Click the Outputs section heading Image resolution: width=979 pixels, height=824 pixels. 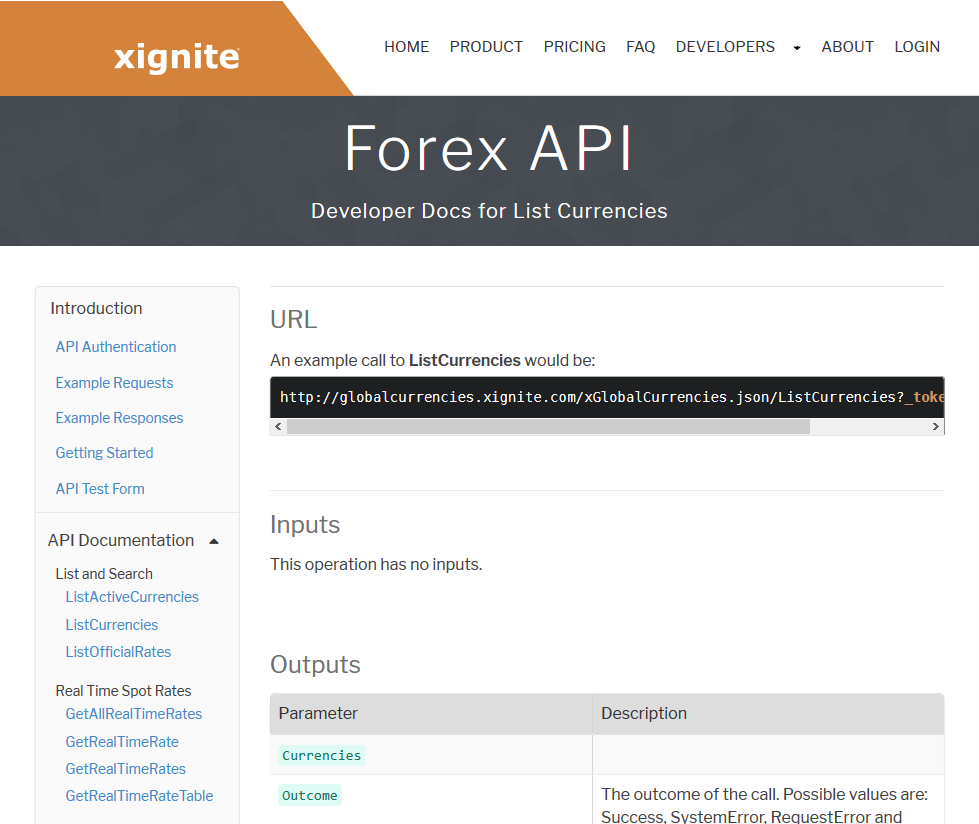(315, 665)
